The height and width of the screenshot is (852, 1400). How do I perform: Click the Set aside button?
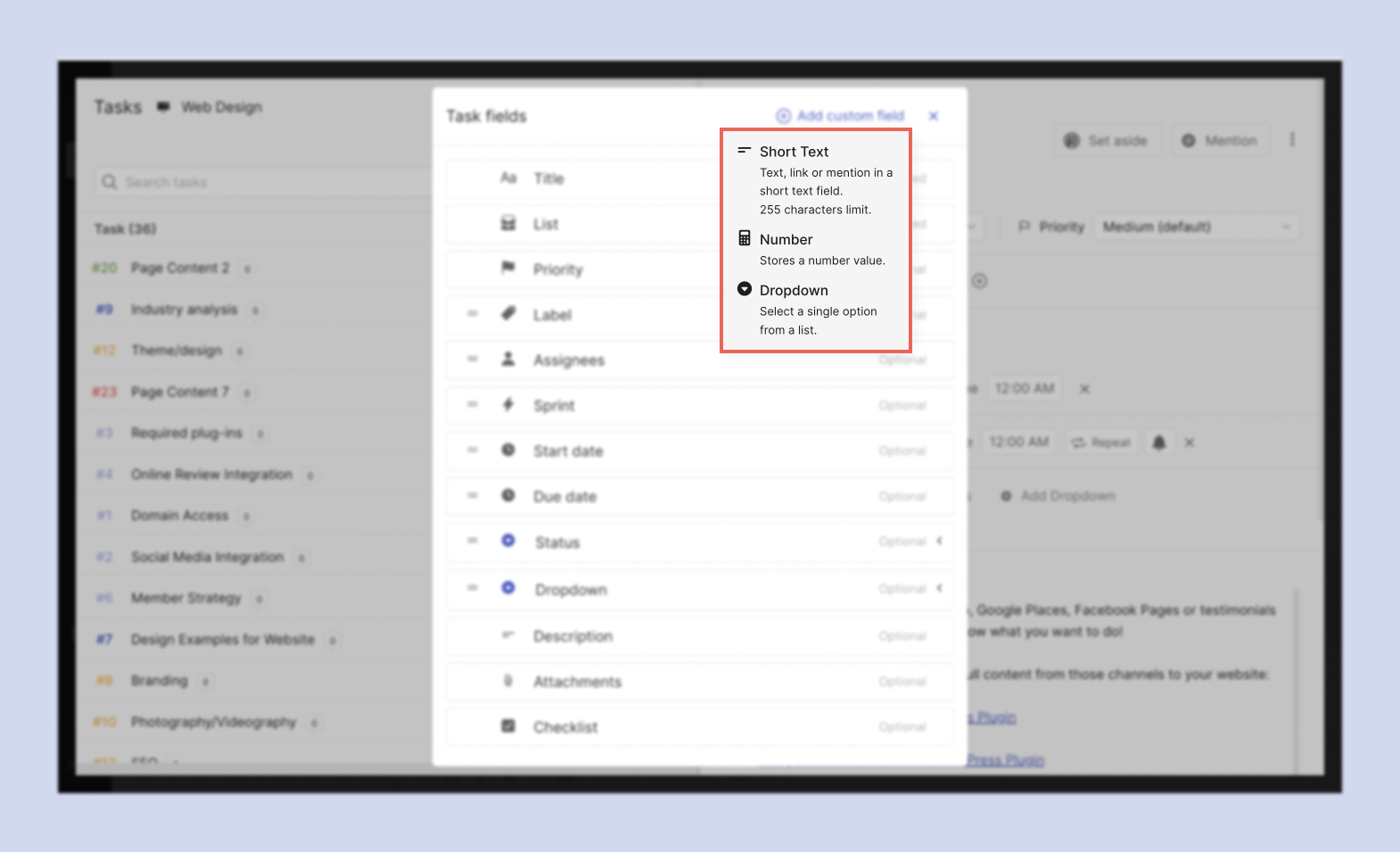[1108, 141]
